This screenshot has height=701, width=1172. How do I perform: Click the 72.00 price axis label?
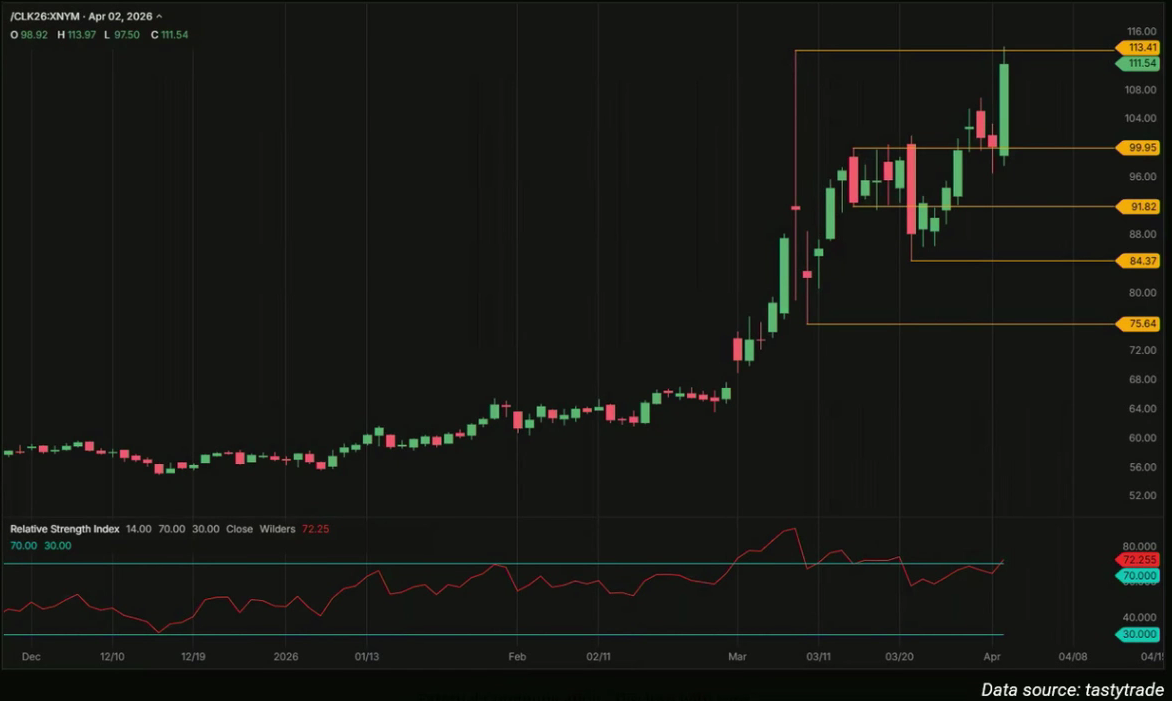[1141, 350]
